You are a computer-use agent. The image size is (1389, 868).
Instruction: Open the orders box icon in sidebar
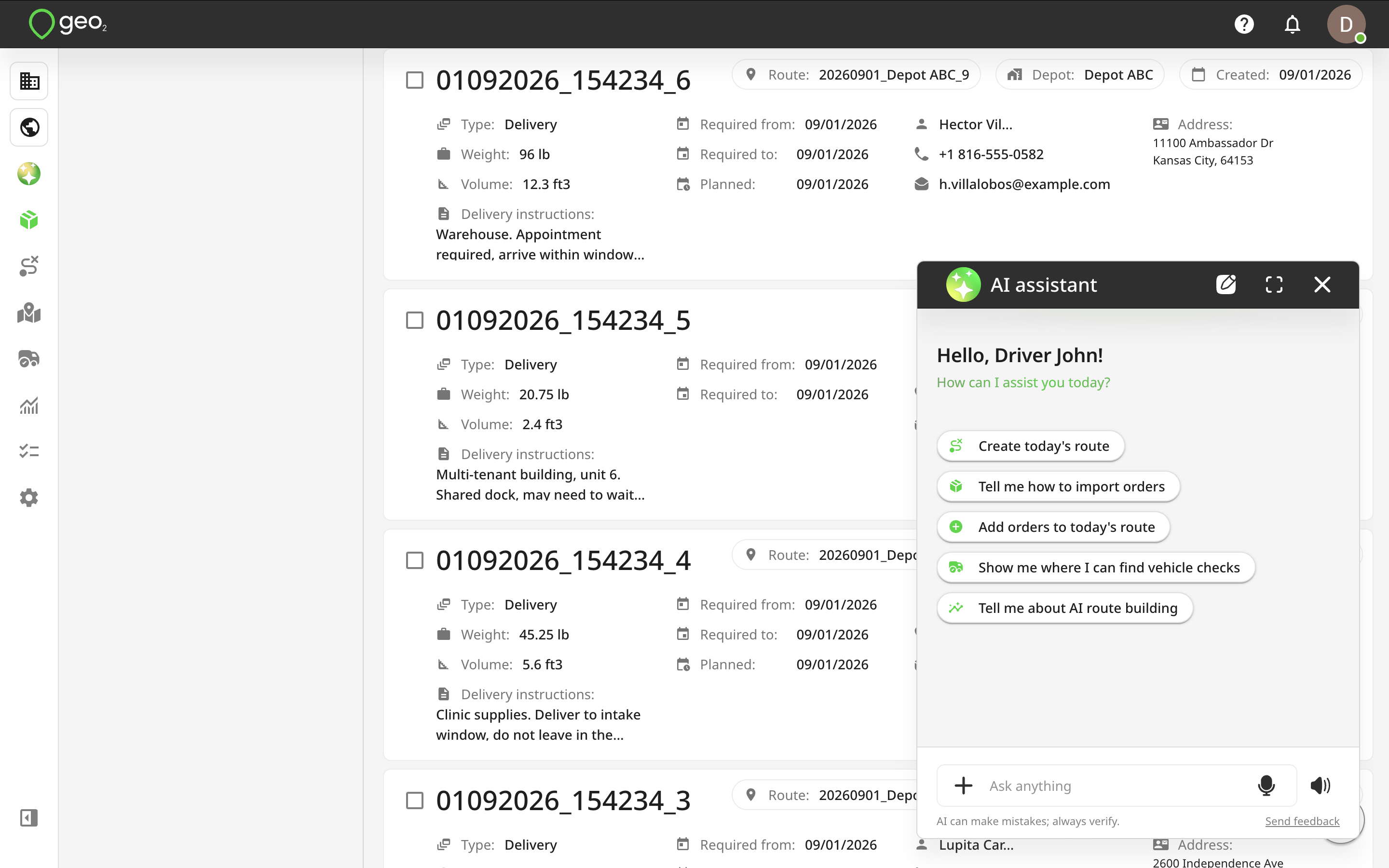[29, 220]
